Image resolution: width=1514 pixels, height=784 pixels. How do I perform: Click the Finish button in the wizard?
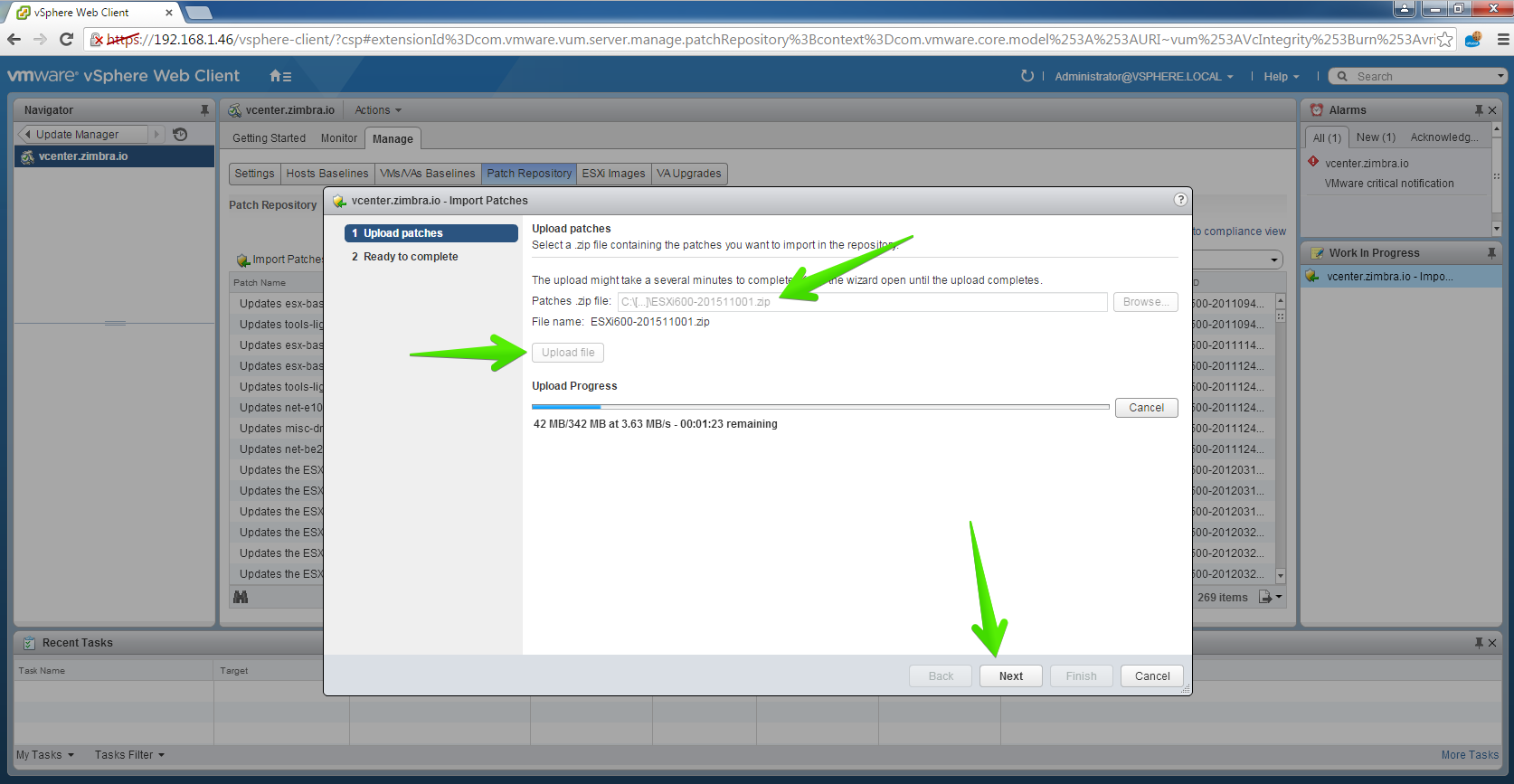[1082, 676]
